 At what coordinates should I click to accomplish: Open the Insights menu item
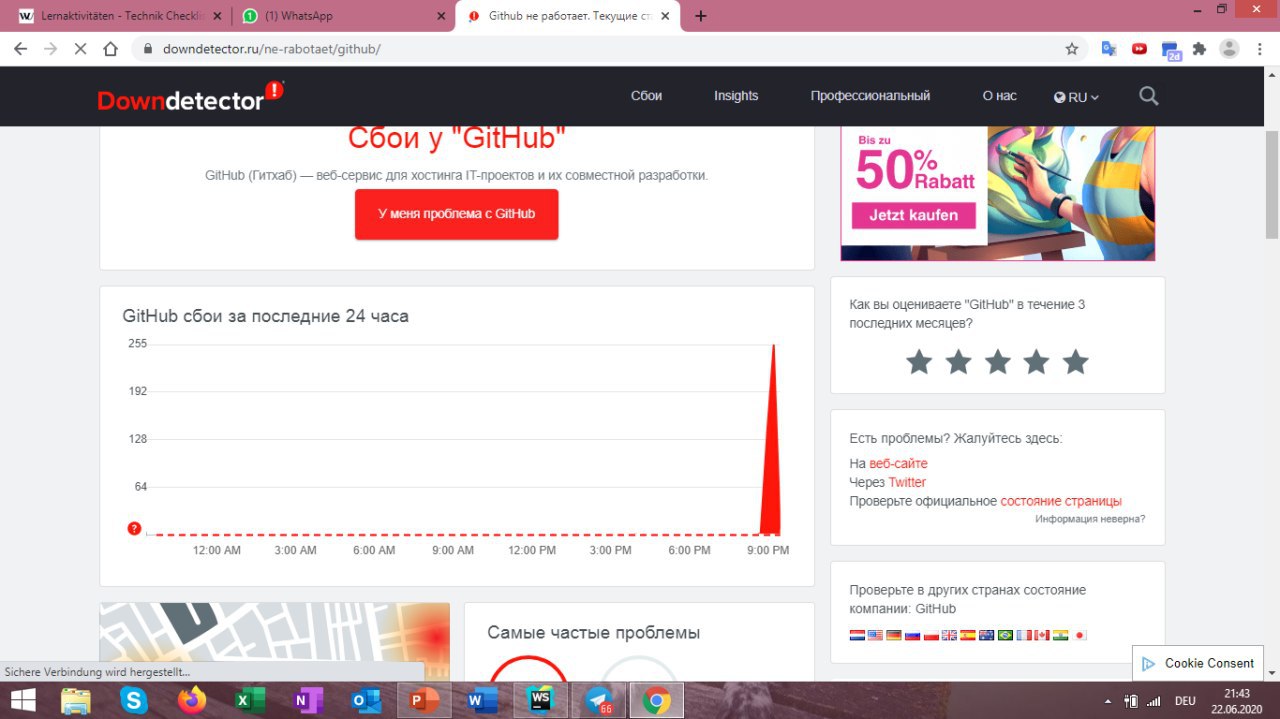(736, 96)
